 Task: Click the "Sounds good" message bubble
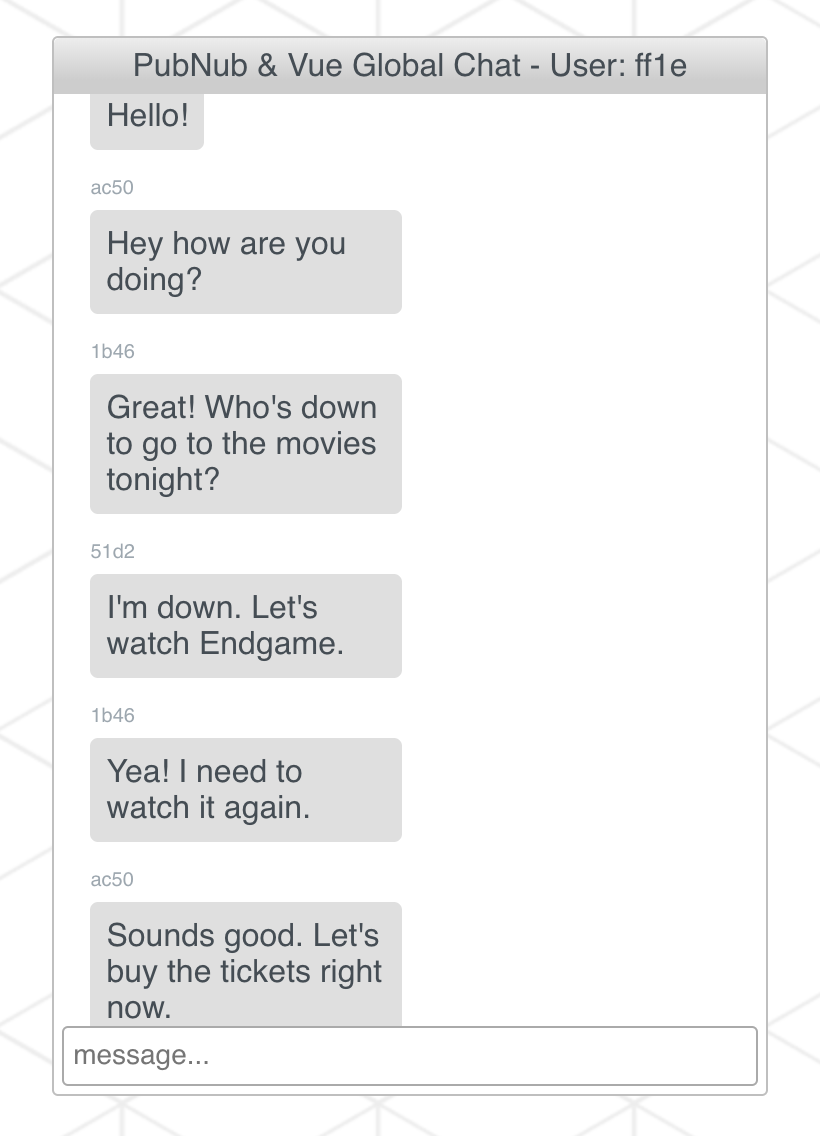[245, 965]
